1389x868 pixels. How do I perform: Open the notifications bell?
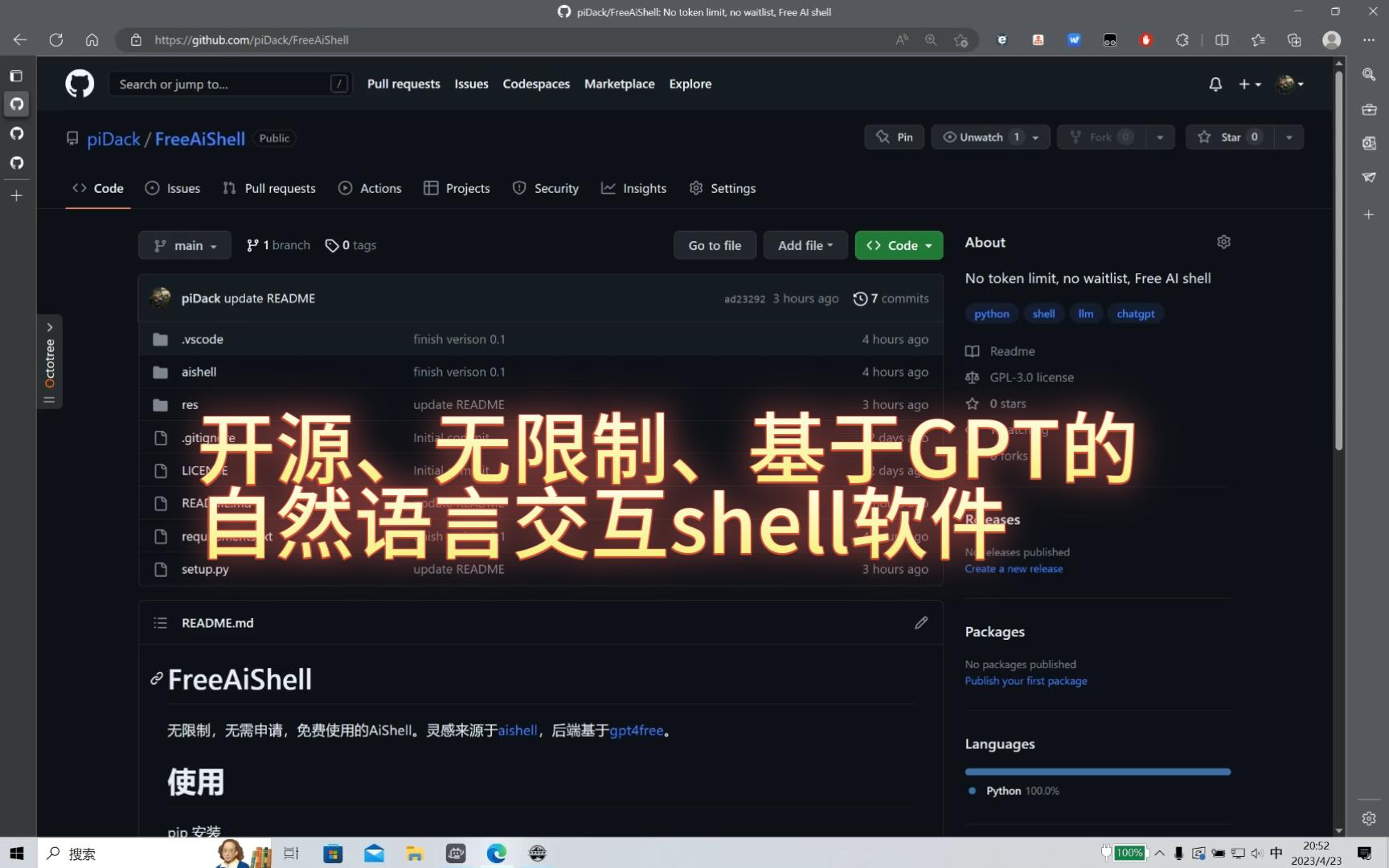click(1215, 84)
